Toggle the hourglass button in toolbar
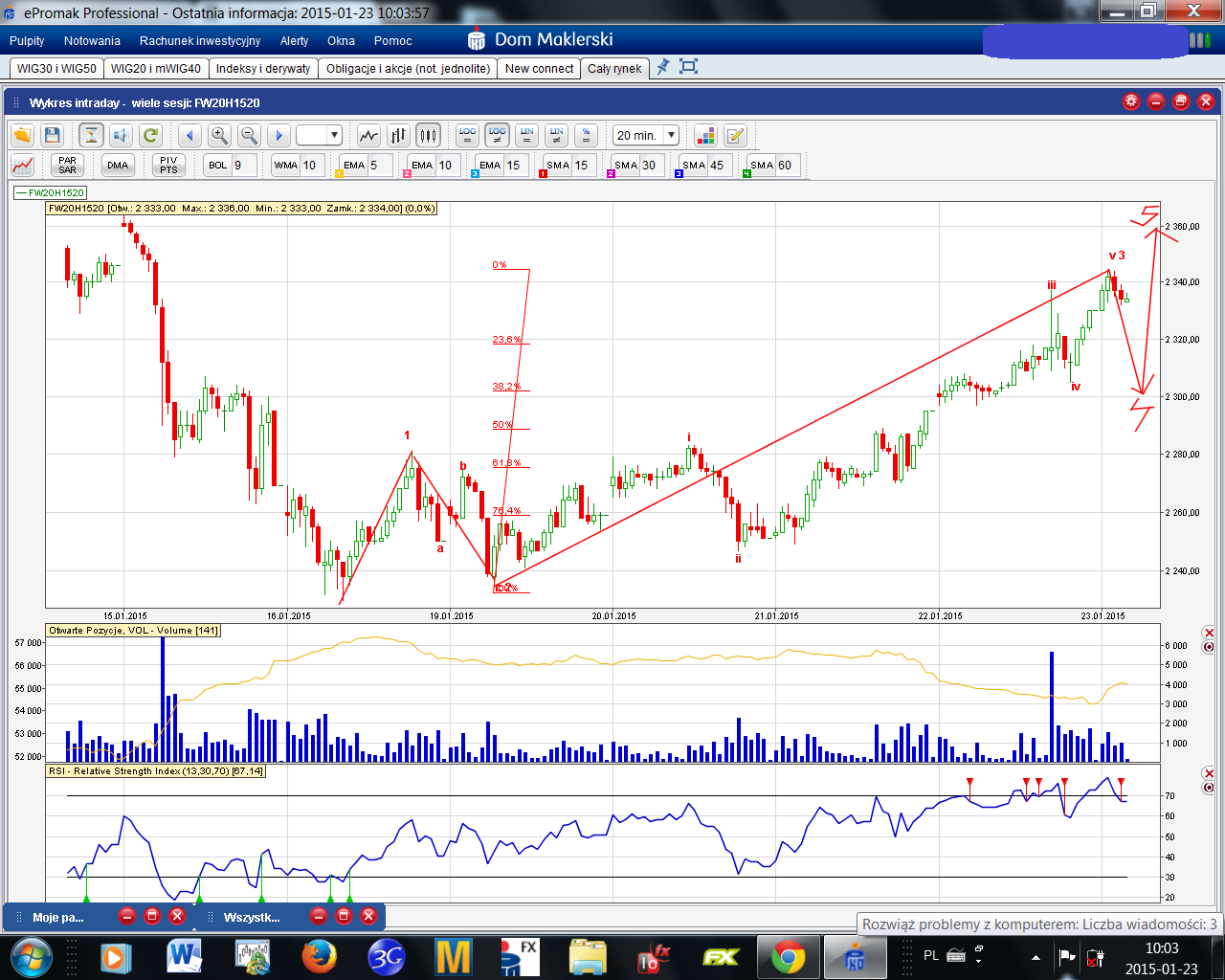1225x980 pixels. [x=91, y=136]
